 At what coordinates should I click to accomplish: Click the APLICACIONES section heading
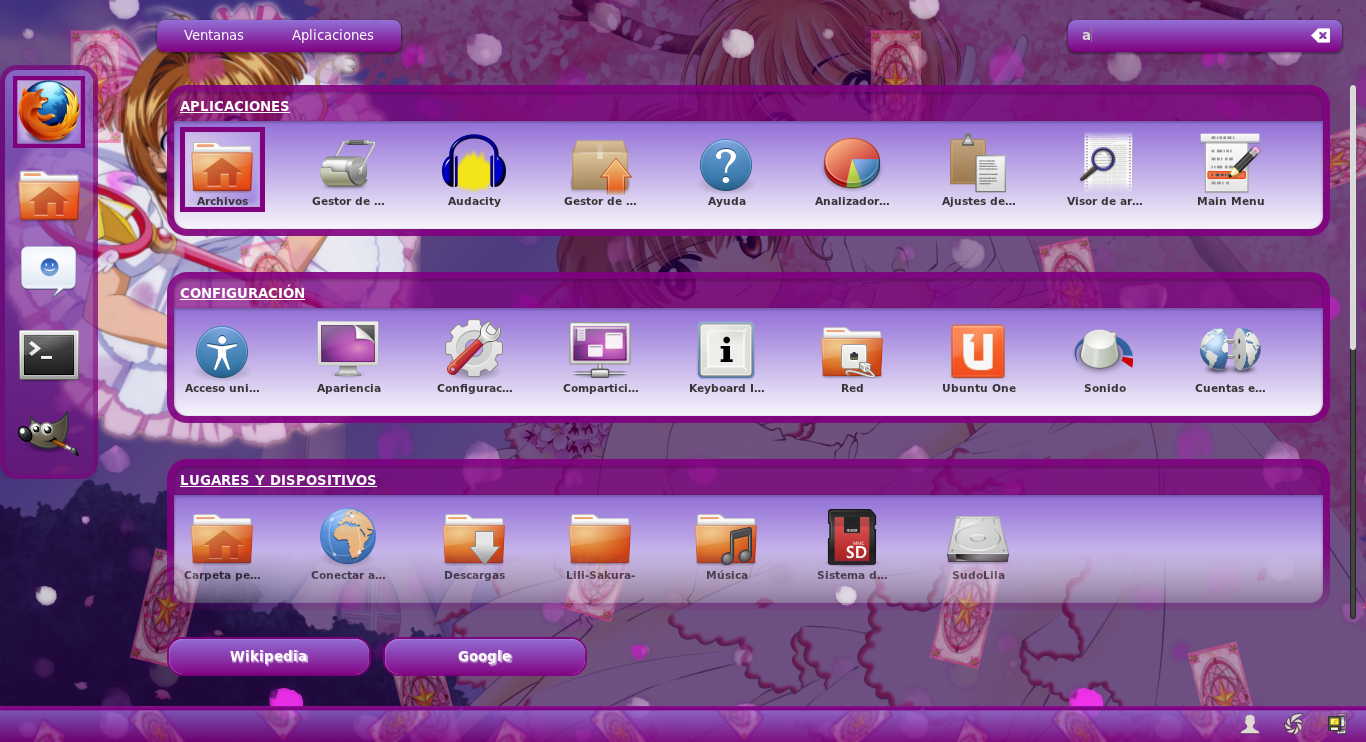point(235,106)
